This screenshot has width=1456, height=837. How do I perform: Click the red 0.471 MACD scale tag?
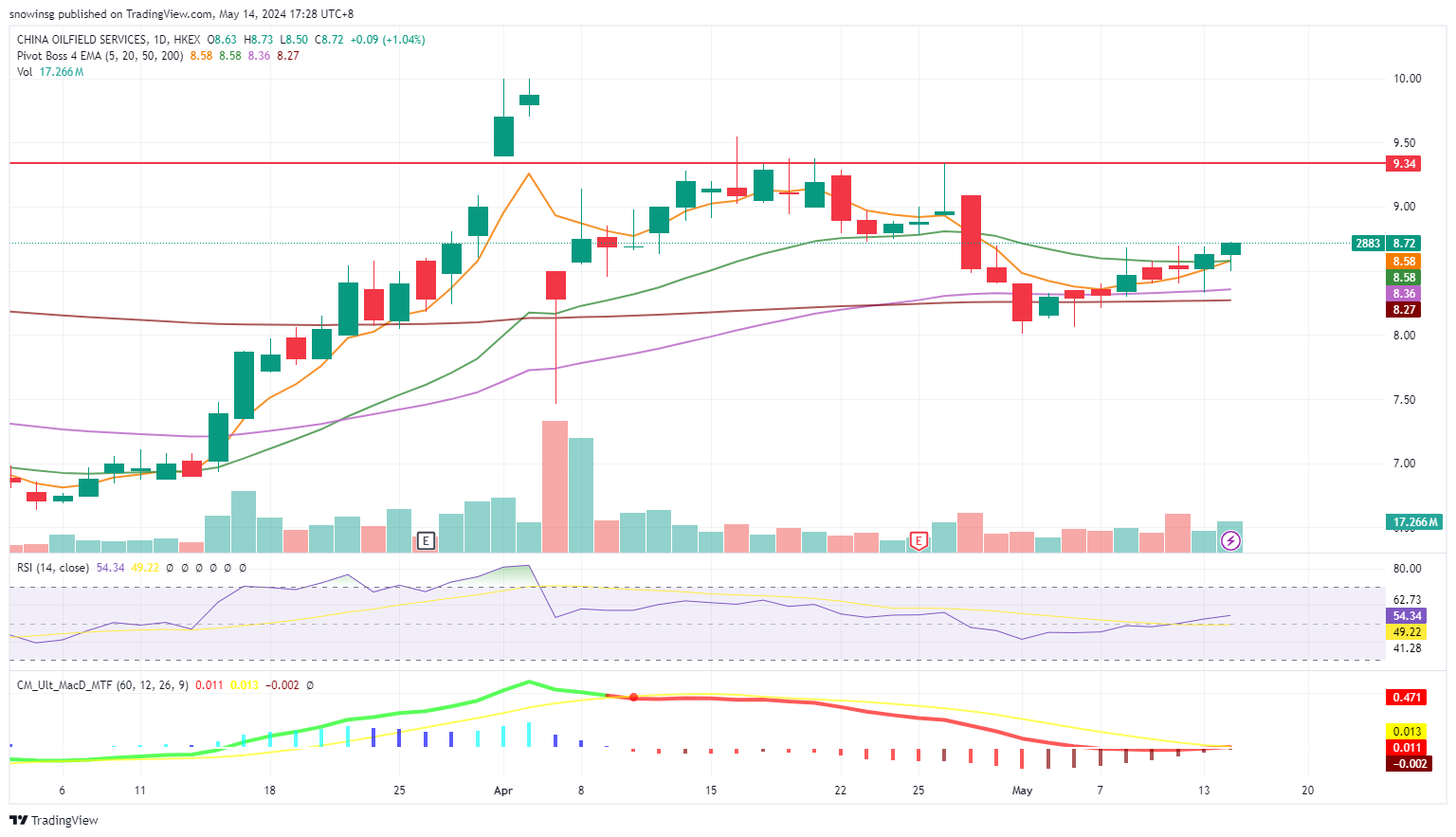click(x=1407, y=698)
